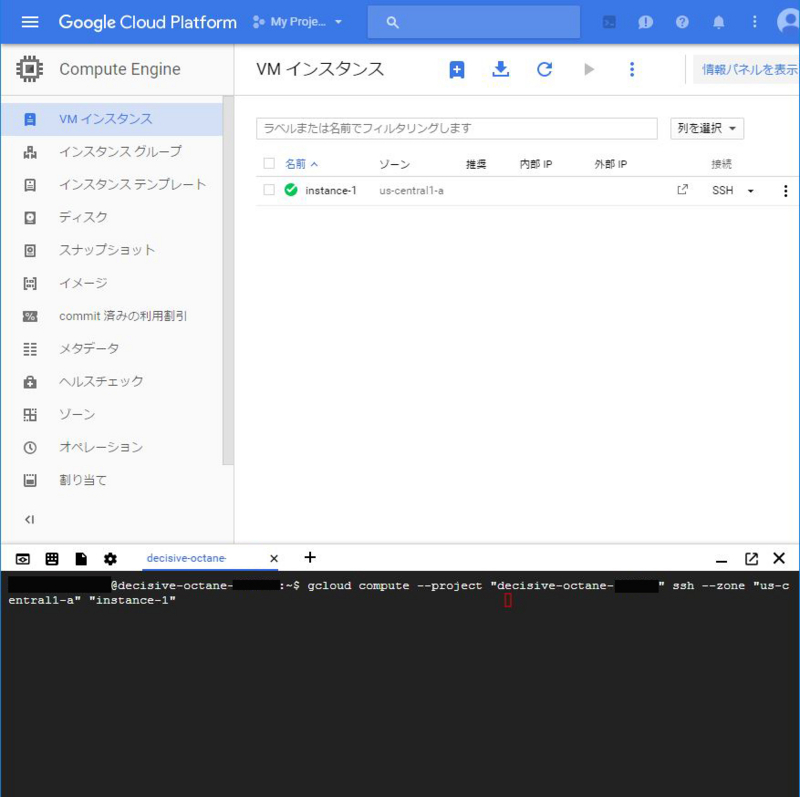Image resolution: width=800 pixels, height=797 pixels.
Task: Open the instance-1 link
Action: point(331,190)
